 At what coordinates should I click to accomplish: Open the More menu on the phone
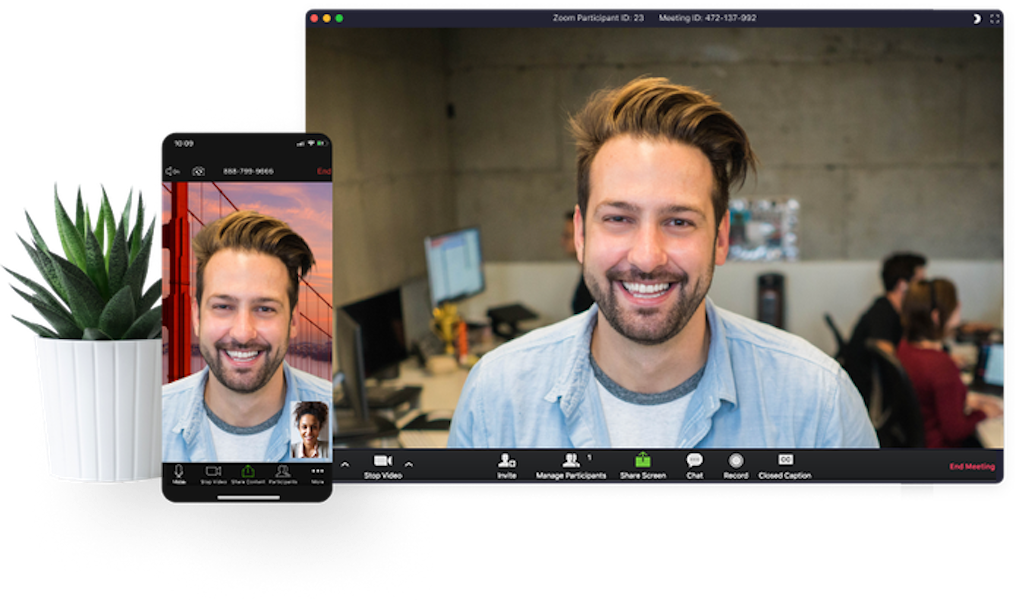318,470
